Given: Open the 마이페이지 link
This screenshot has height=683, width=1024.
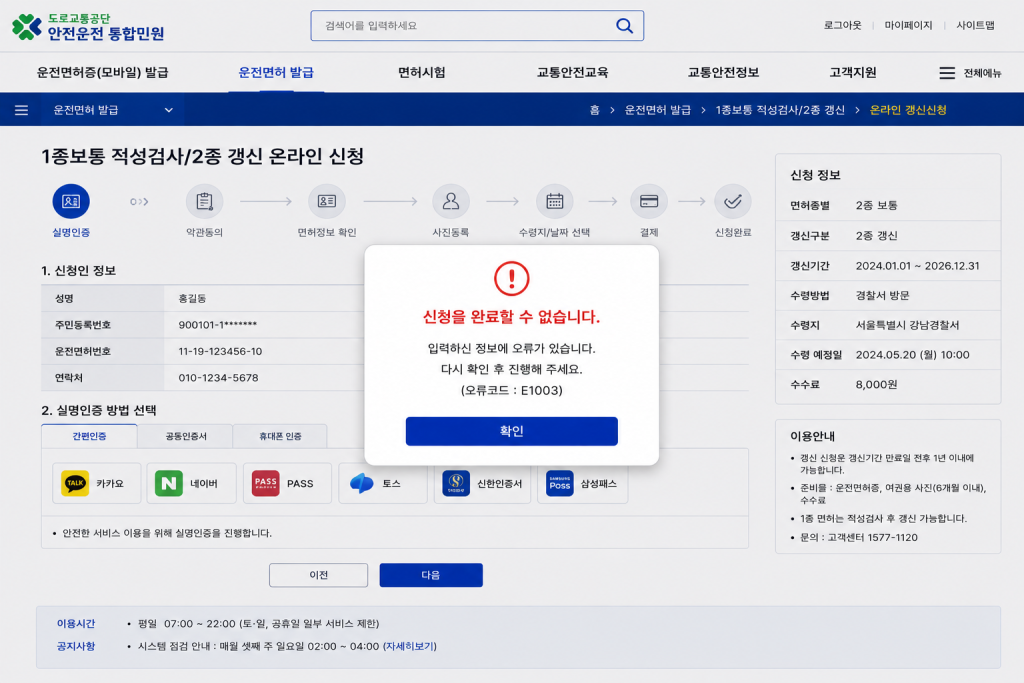Looking at the screenshot, I should click(908, 25).
